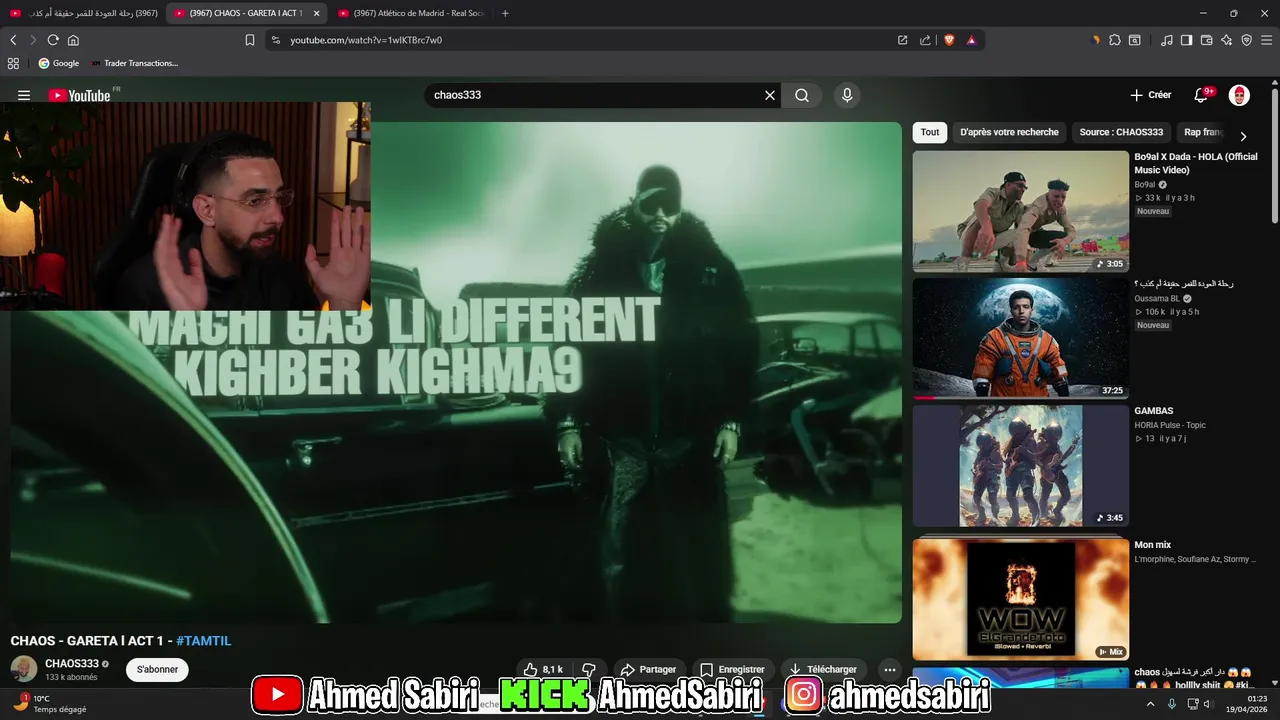
Task: Open the Mon mix WOW thumbnail
Action: pyautogui.click(x=1020, y=599)
